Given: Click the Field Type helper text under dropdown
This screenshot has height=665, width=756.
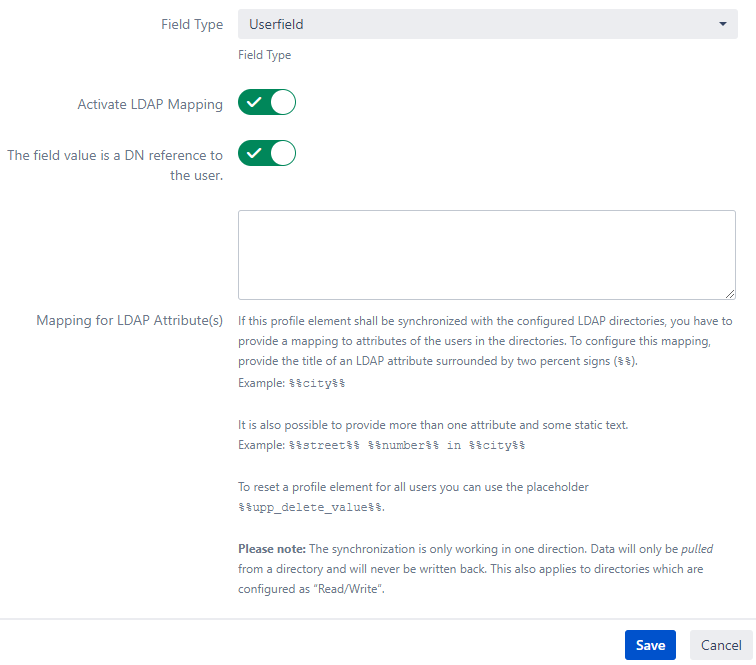Looking at the screenshot, I should [x=264, y=55].
